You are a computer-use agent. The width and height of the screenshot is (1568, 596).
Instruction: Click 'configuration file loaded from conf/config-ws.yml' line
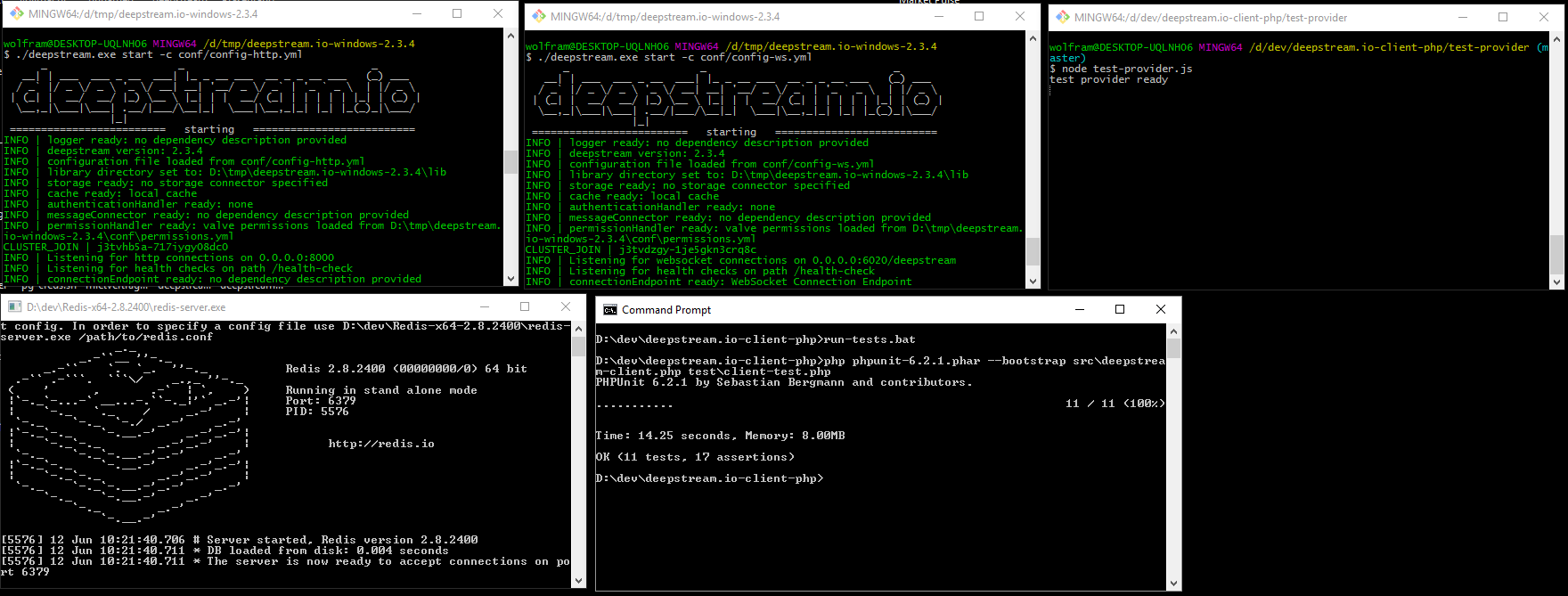point(700,164)
